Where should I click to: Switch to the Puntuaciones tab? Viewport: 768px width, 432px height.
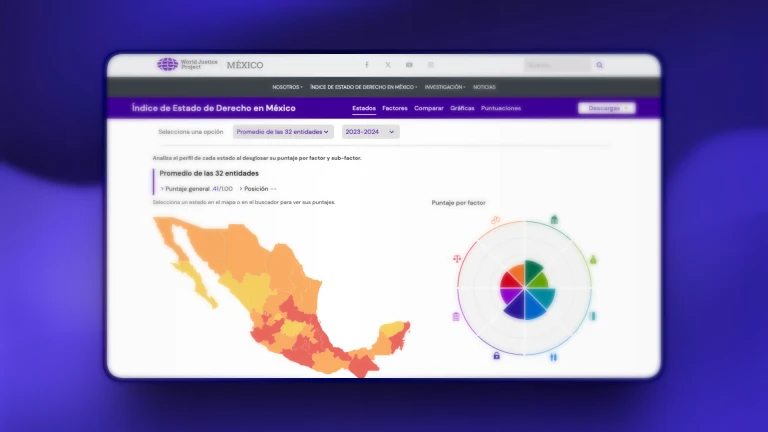pyautogui.click(x=501, y=108)
